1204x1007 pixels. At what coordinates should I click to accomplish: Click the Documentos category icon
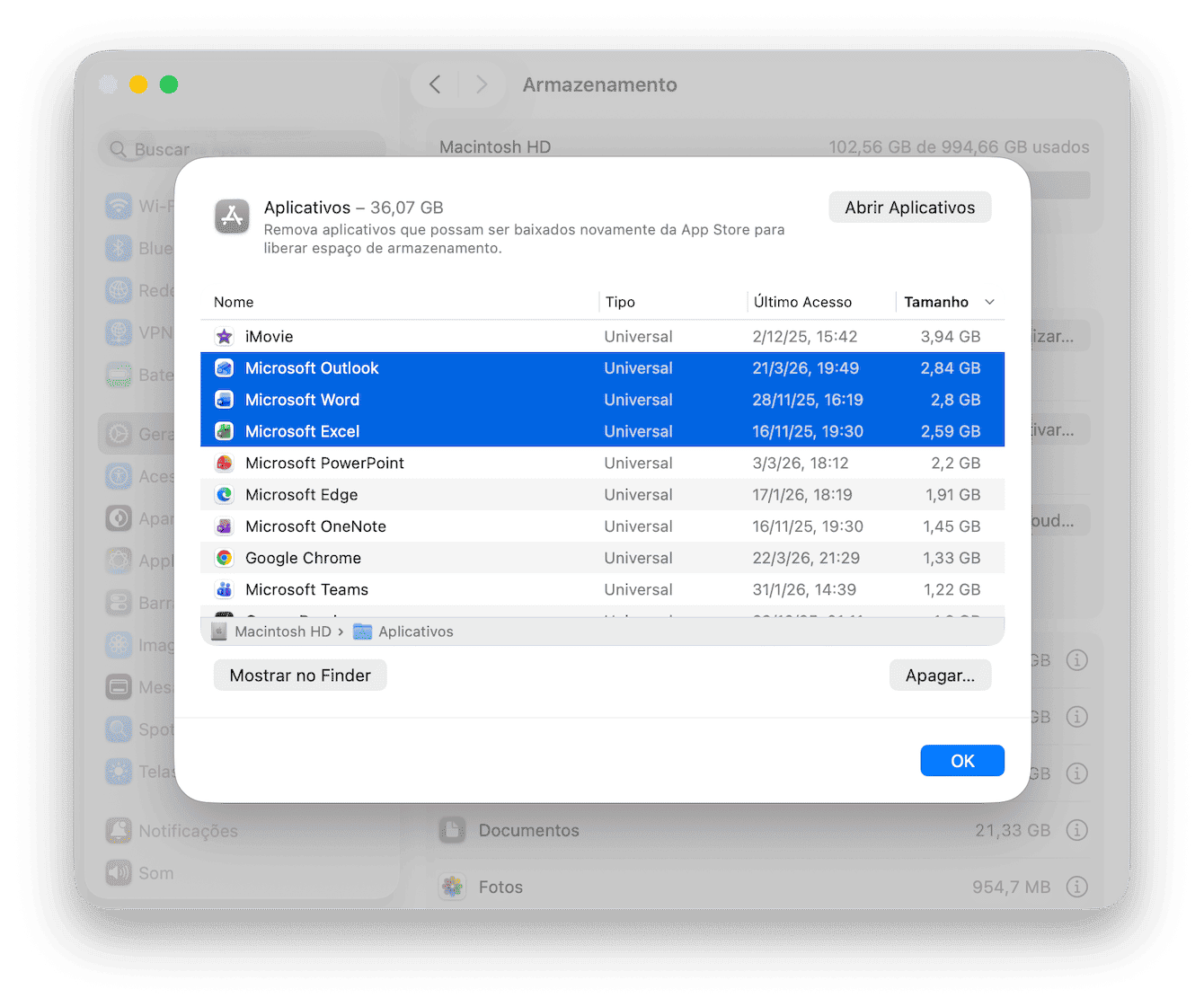point(453,830)
